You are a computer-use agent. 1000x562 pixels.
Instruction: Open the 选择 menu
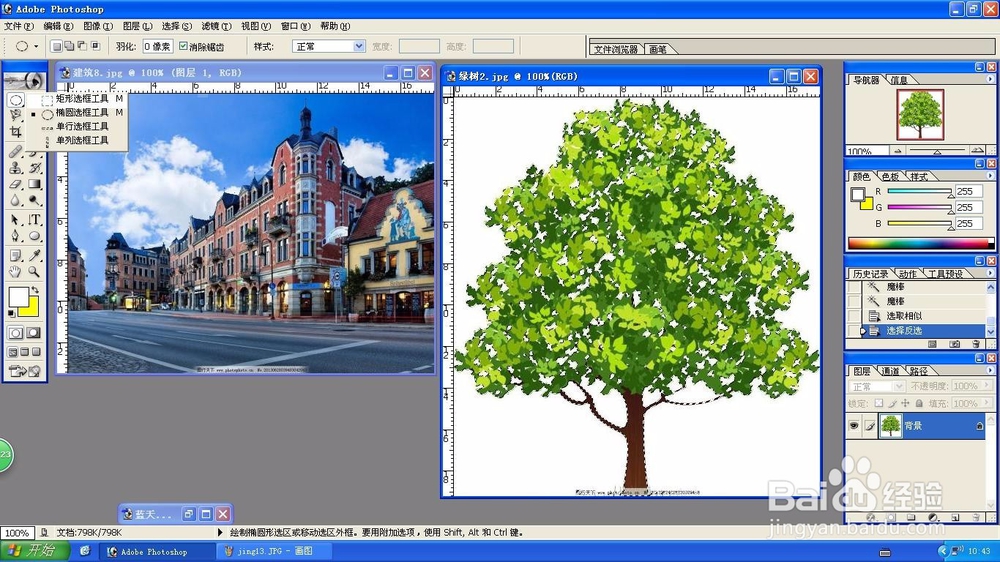coord(177,26)
